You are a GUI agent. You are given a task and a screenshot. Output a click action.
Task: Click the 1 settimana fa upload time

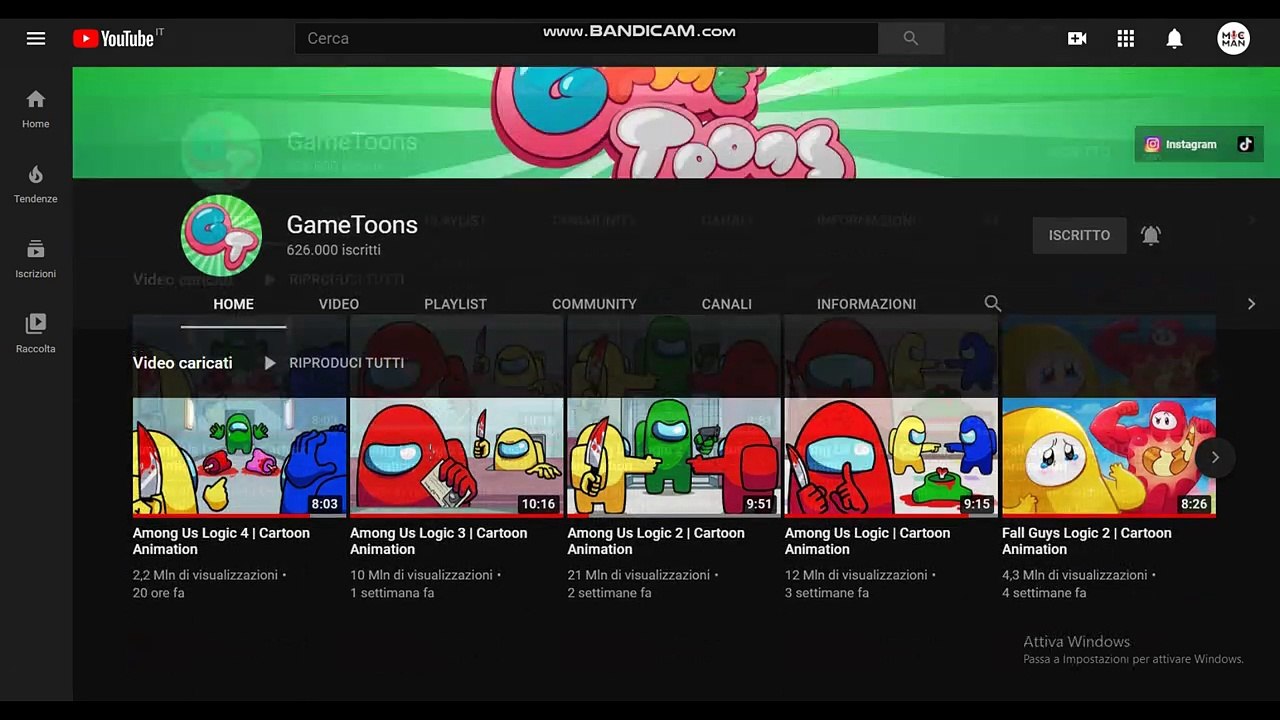392,593
